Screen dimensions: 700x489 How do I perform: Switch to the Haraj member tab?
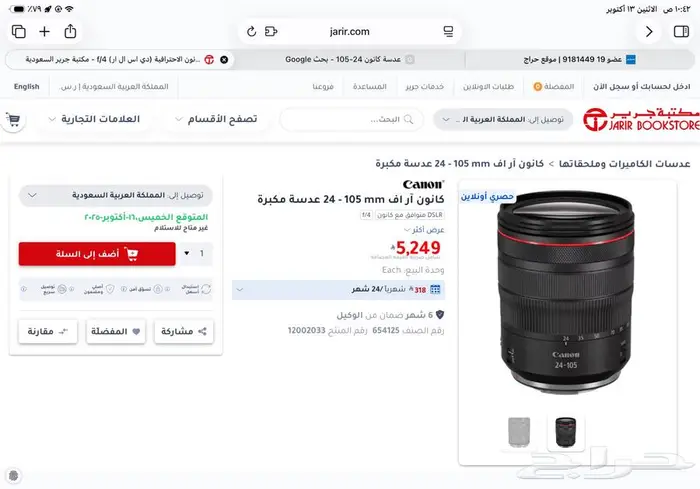pos(579,59)
